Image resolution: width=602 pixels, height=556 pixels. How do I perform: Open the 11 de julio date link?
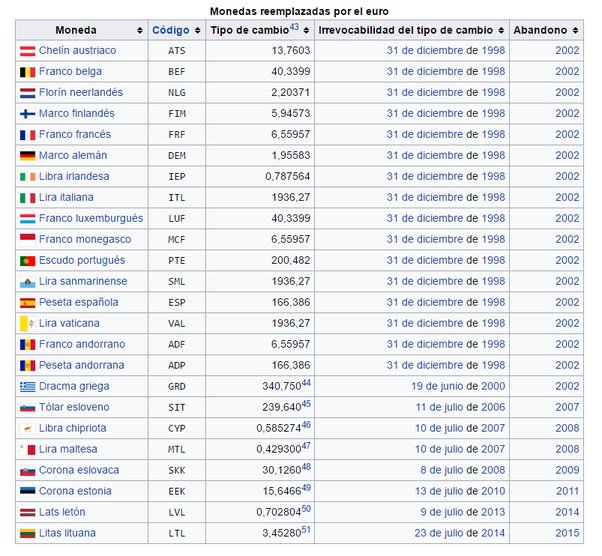[x=439, y=407]
